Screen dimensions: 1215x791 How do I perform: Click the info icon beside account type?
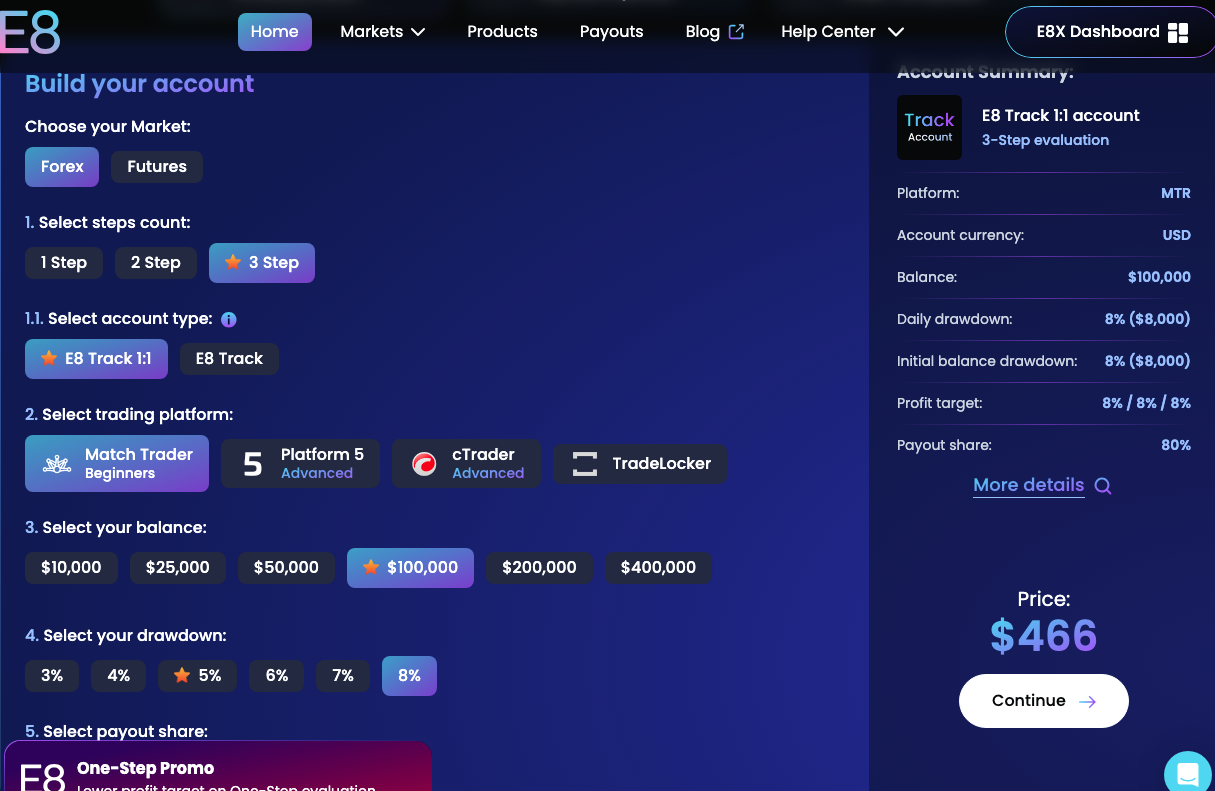tap(228, 320)
